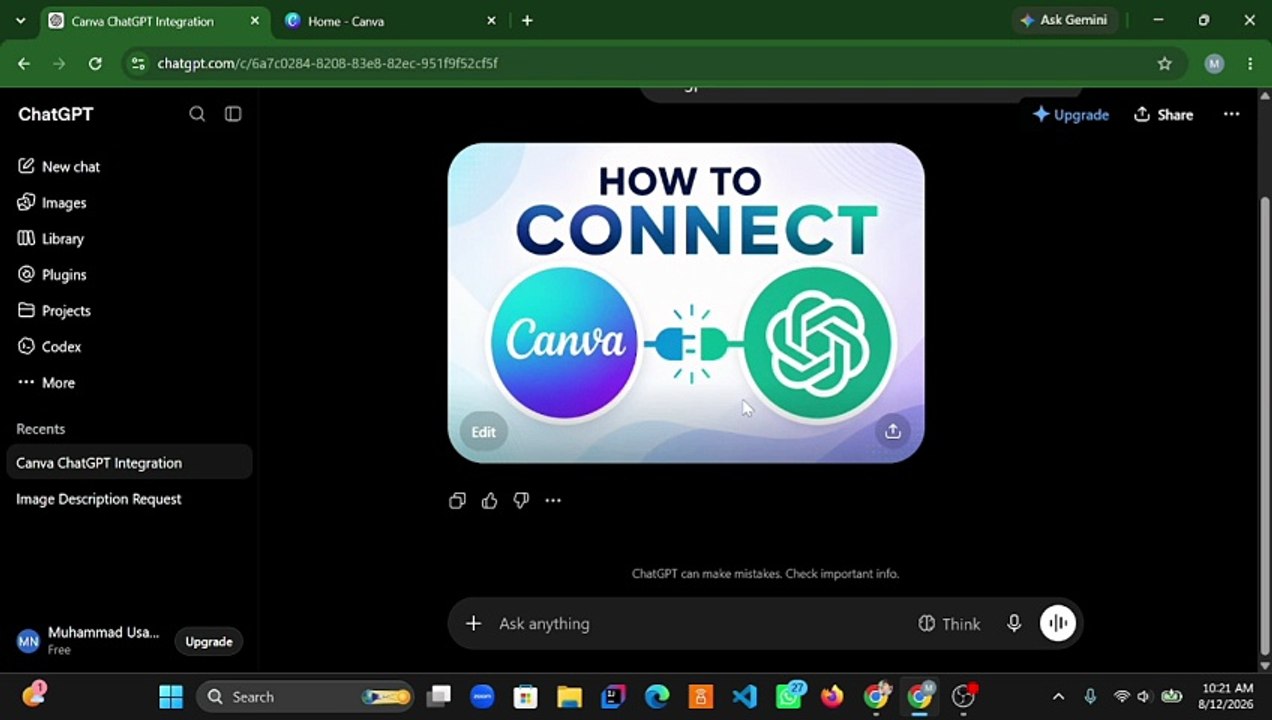Expand the tab search dropdown arrow
The width and height of the screenshot is (1272, 720).
click(x=20, y=21)
